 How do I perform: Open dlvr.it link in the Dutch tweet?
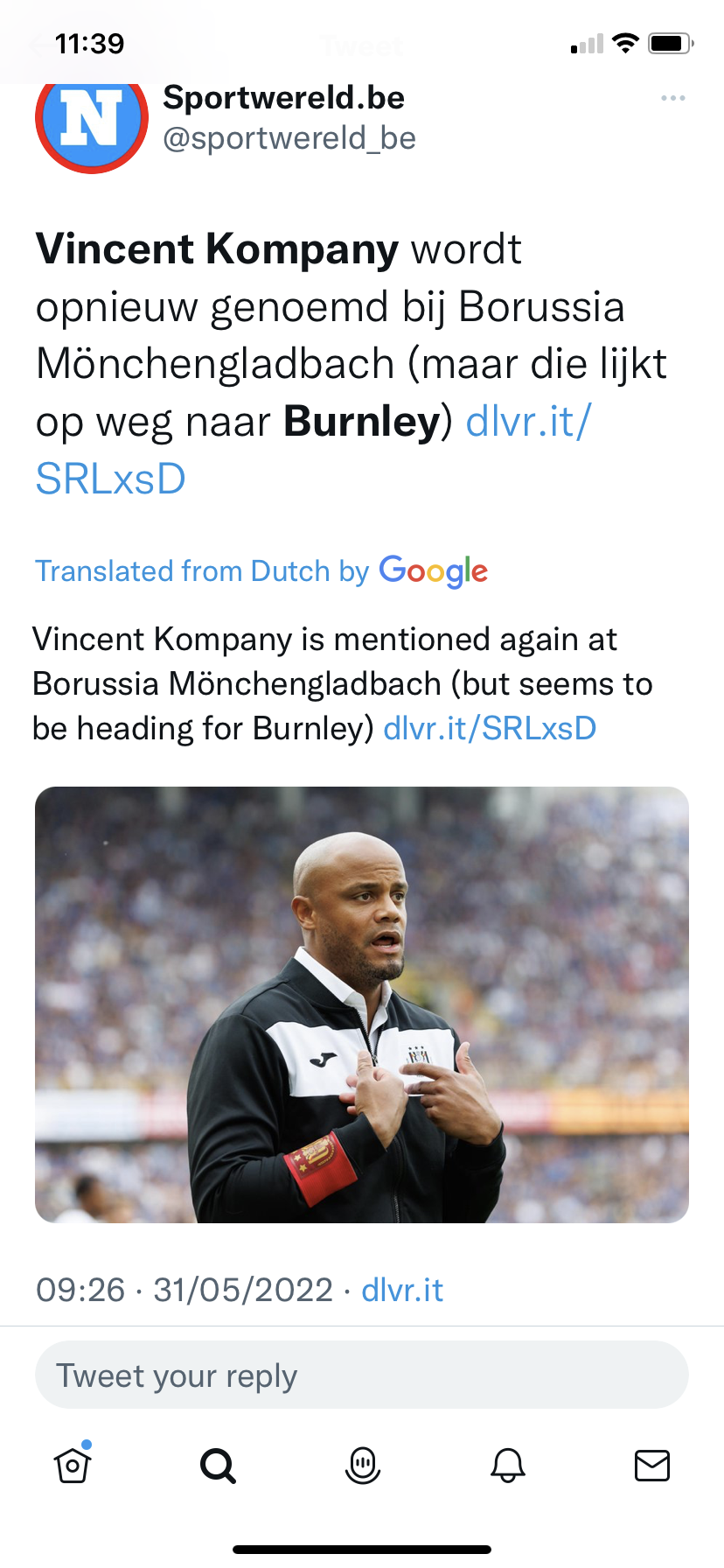tap(528, 423)
